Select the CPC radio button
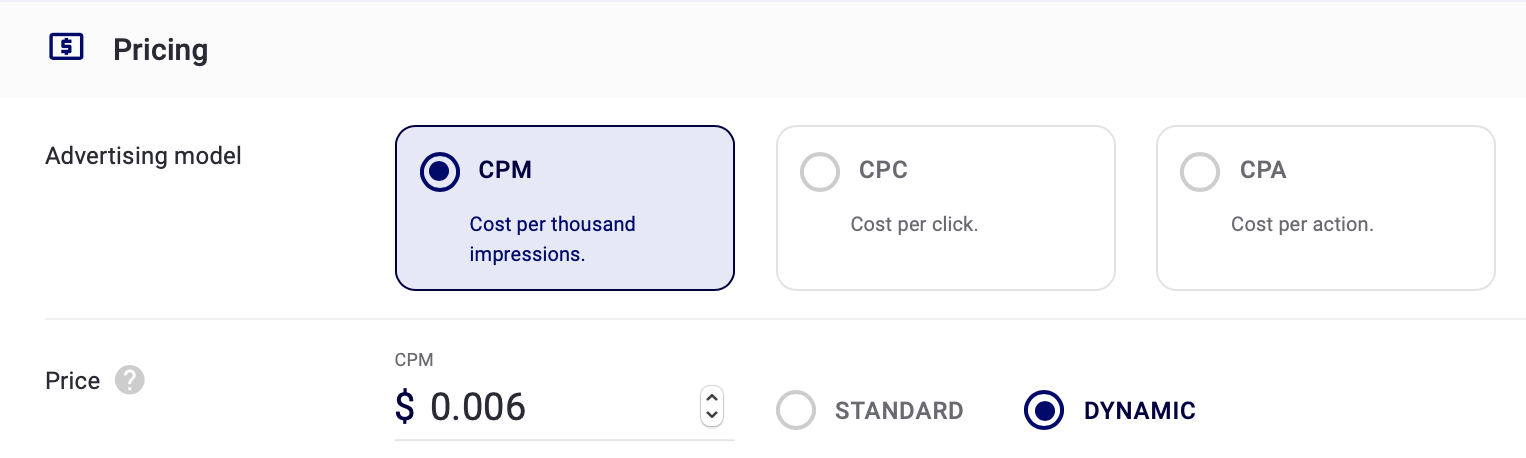The width and height of the screenshot is (1526, 458). click(x=820, y=172)
